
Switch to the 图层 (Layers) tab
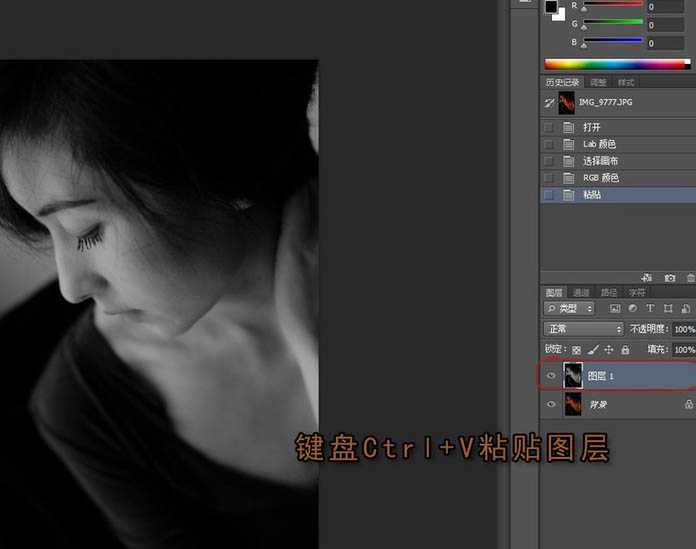pyautogui.click(x=554, y=292)
